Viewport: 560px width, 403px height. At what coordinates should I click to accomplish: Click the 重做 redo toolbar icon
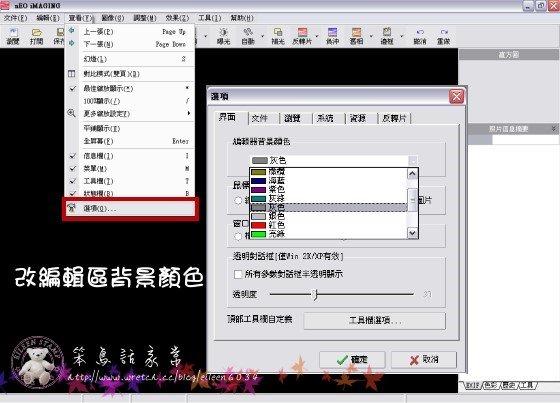444,36
